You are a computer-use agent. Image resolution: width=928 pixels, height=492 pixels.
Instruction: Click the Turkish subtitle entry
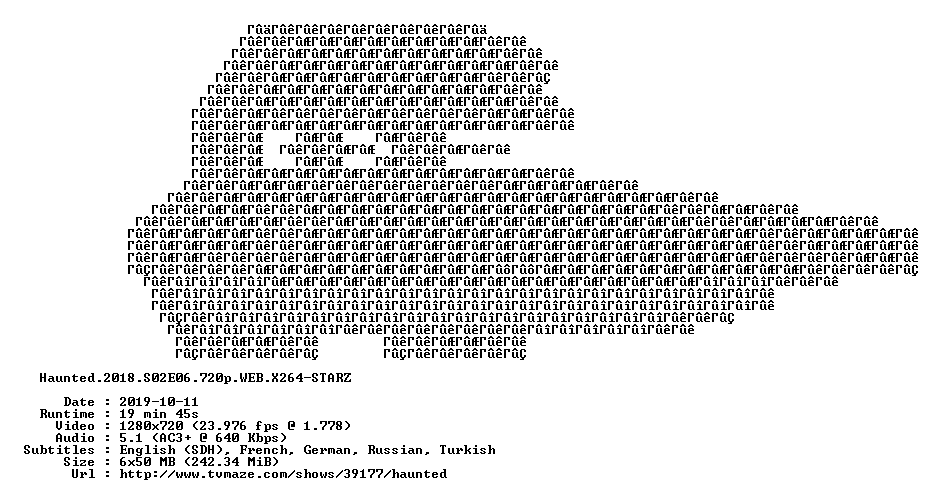point(467,450)
